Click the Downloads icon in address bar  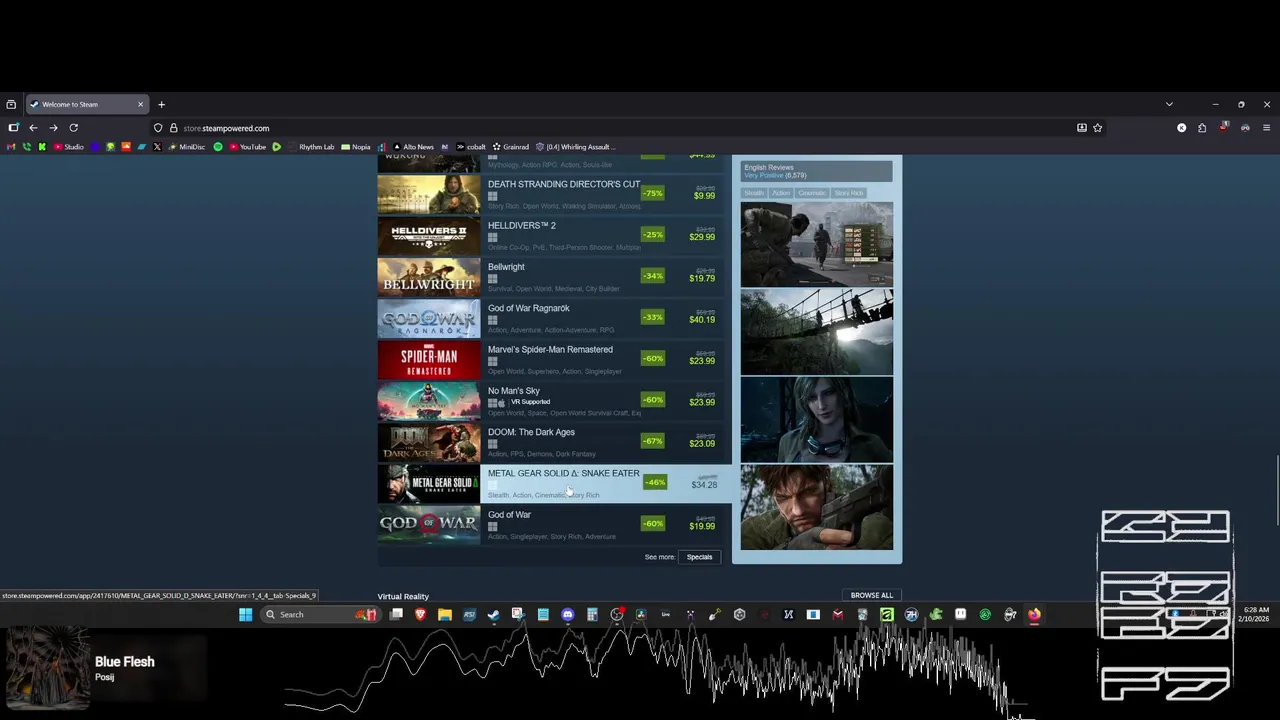(1082, 128)
